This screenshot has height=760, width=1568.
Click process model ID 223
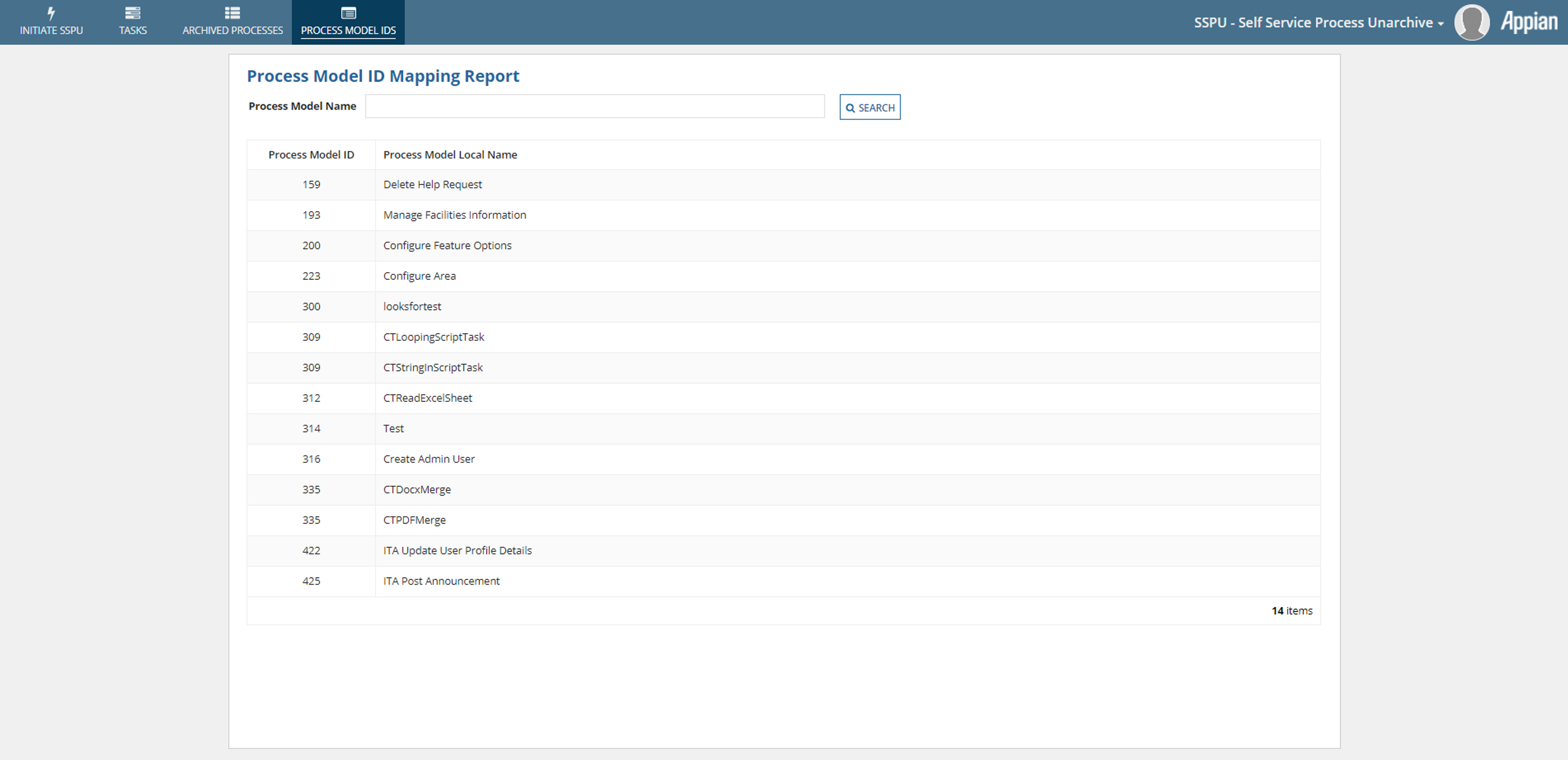click(311, 276)
